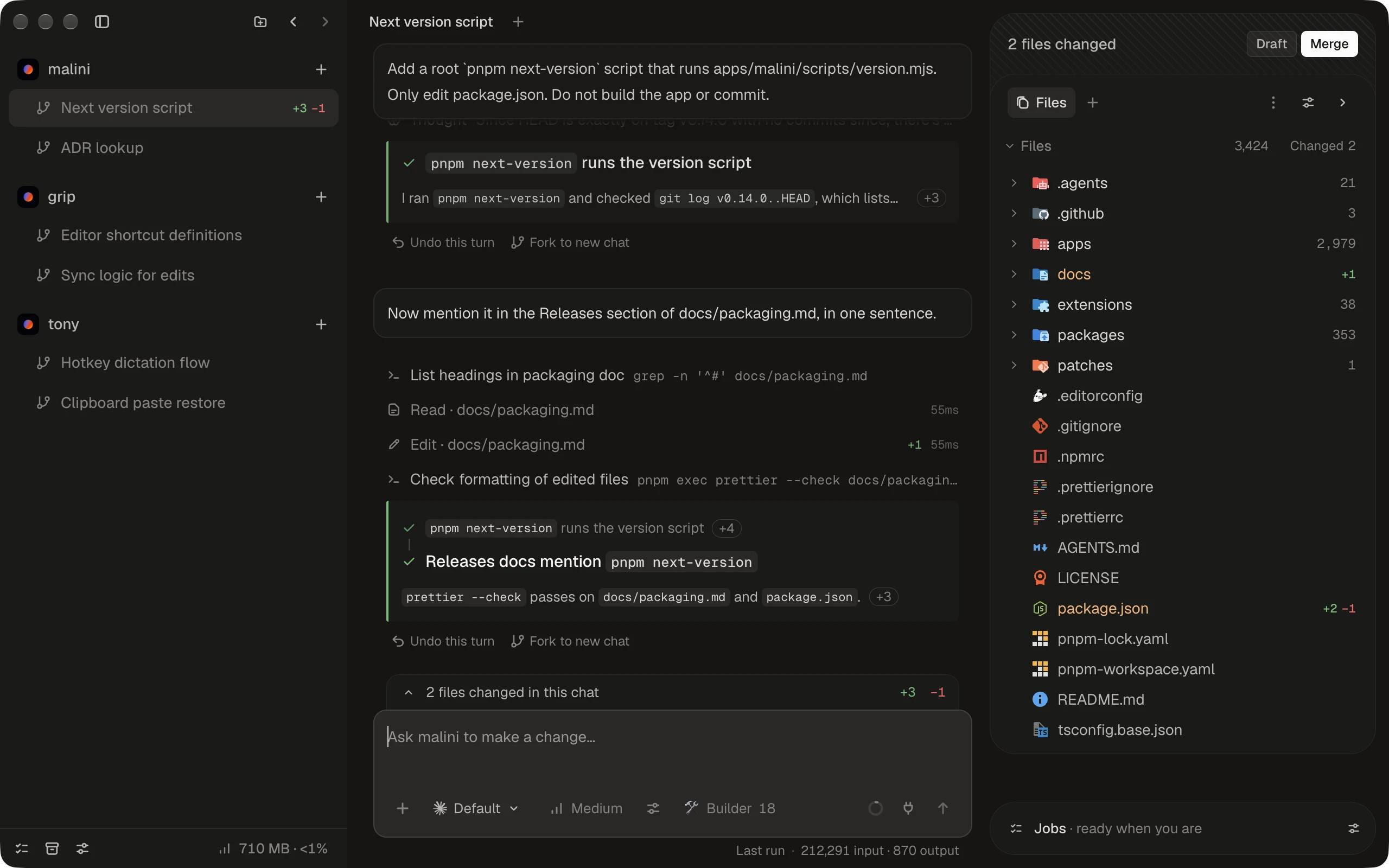The height and width of the screenshot is (868, 1389).
Task: Expand the packages folder
Action: coord(1014,335)
